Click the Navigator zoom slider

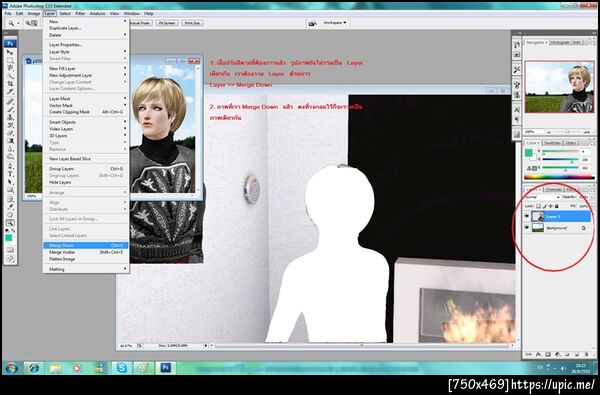[566, 132]
